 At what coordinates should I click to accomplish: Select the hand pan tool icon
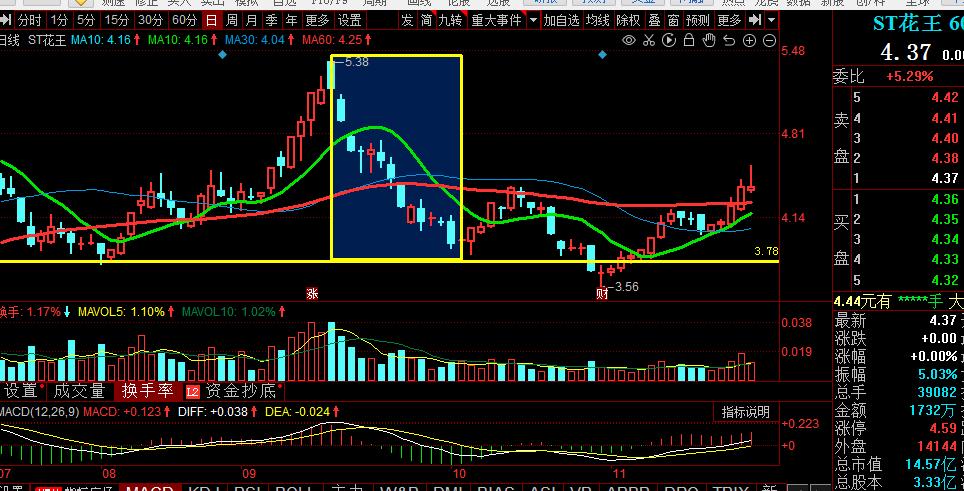(x=709, y=41)
